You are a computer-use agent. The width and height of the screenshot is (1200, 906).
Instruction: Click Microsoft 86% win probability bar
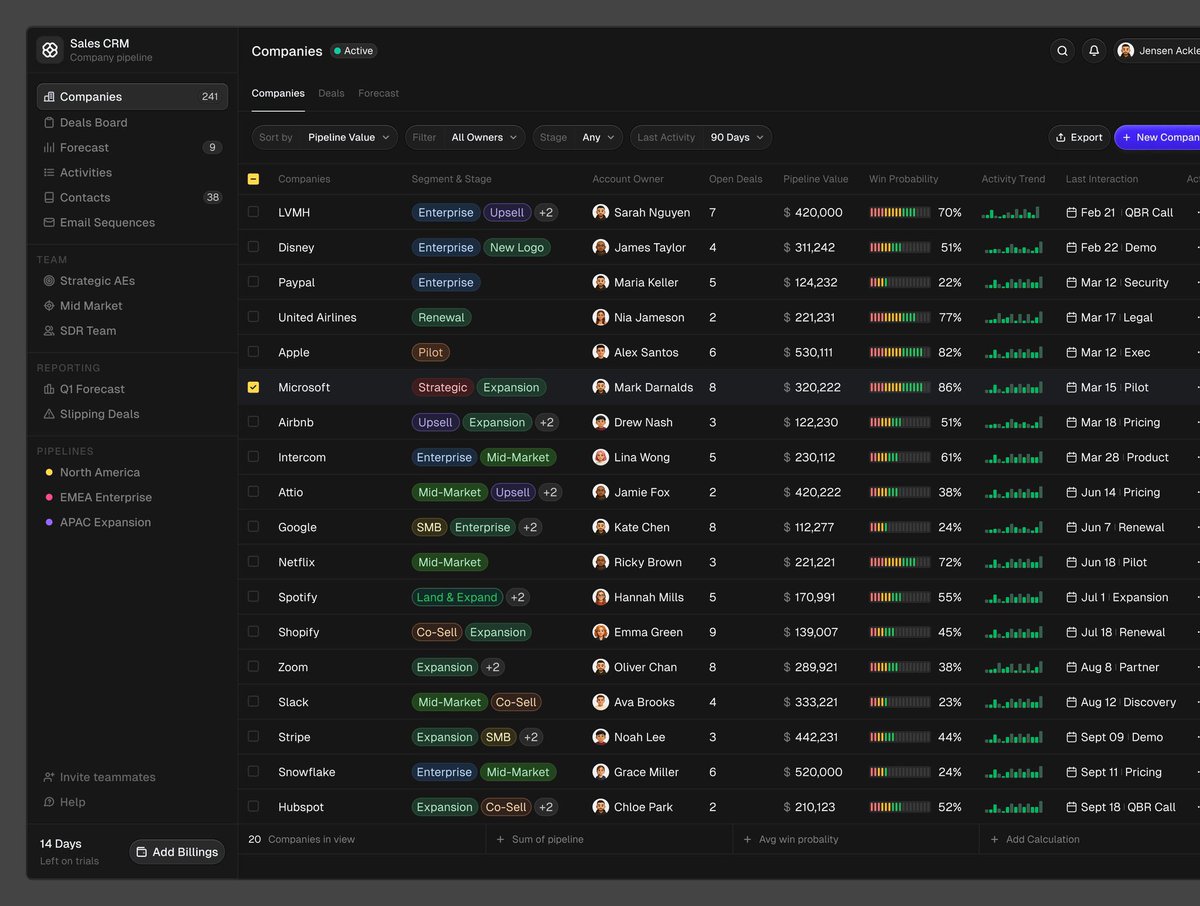click(900, 387)
